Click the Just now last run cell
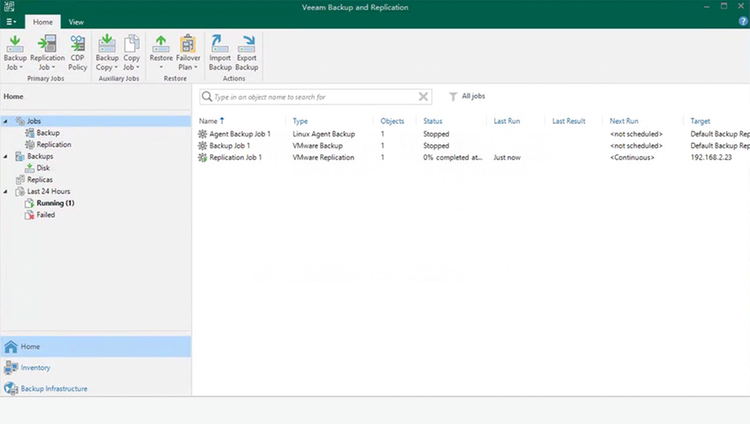Screen dimensions: 750x424 point(507,157)
